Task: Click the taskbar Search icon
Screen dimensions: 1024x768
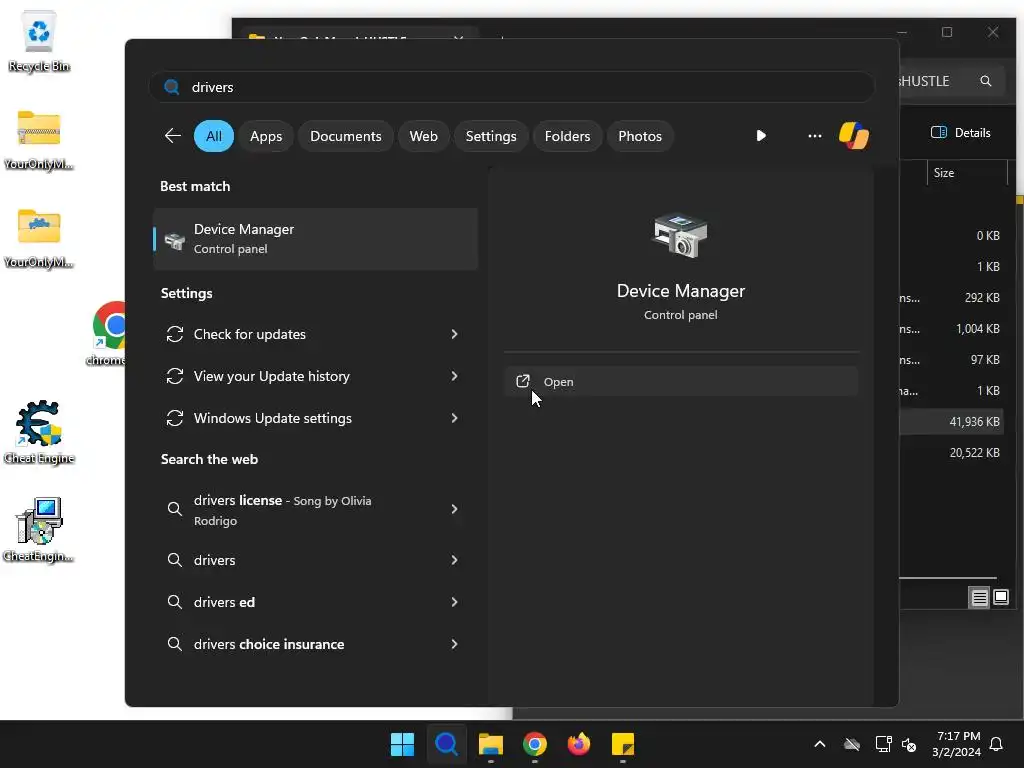Action: coord(447,744)
